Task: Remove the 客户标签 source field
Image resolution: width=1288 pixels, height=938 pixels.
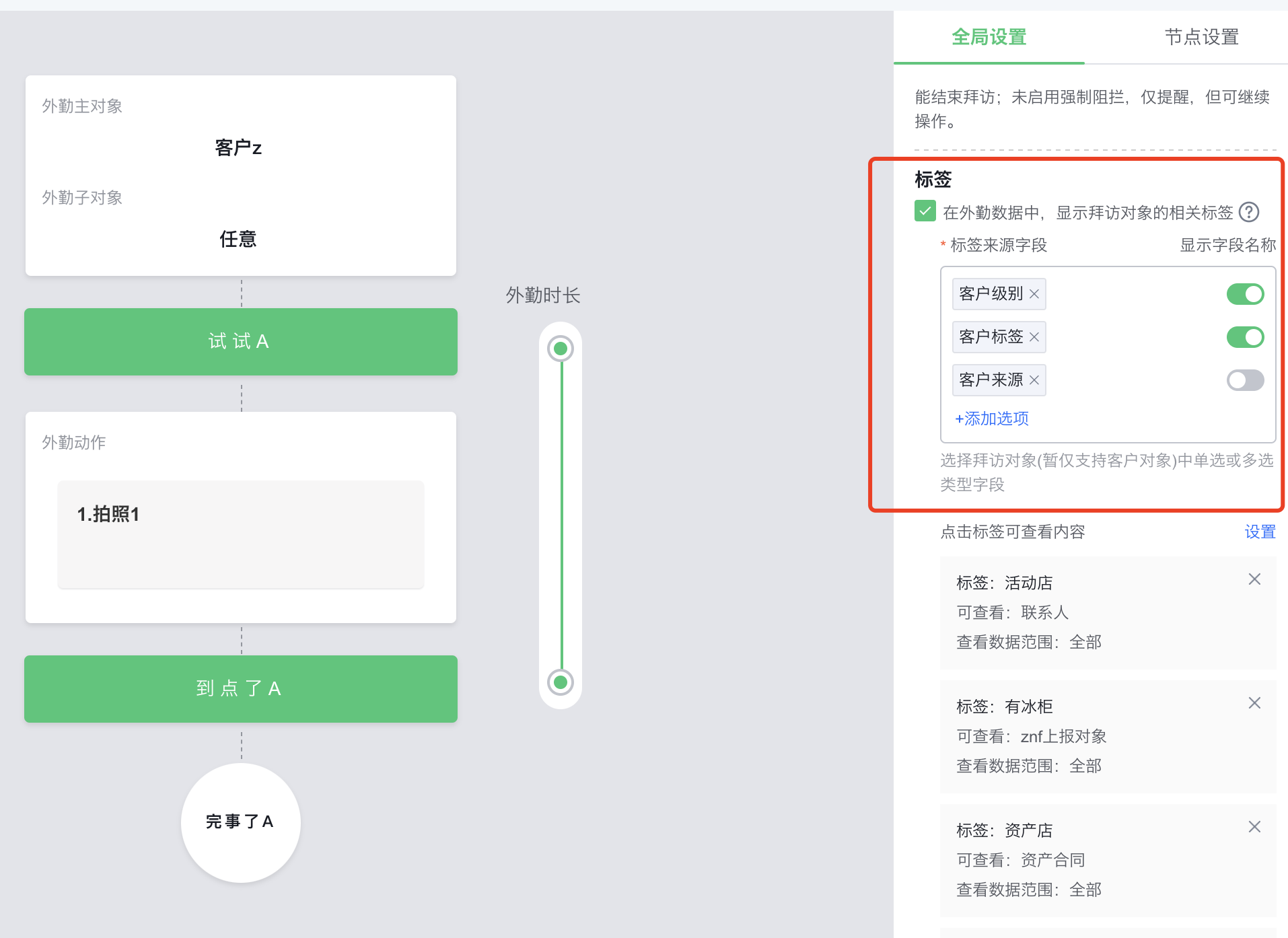Action: [1035, 337]
